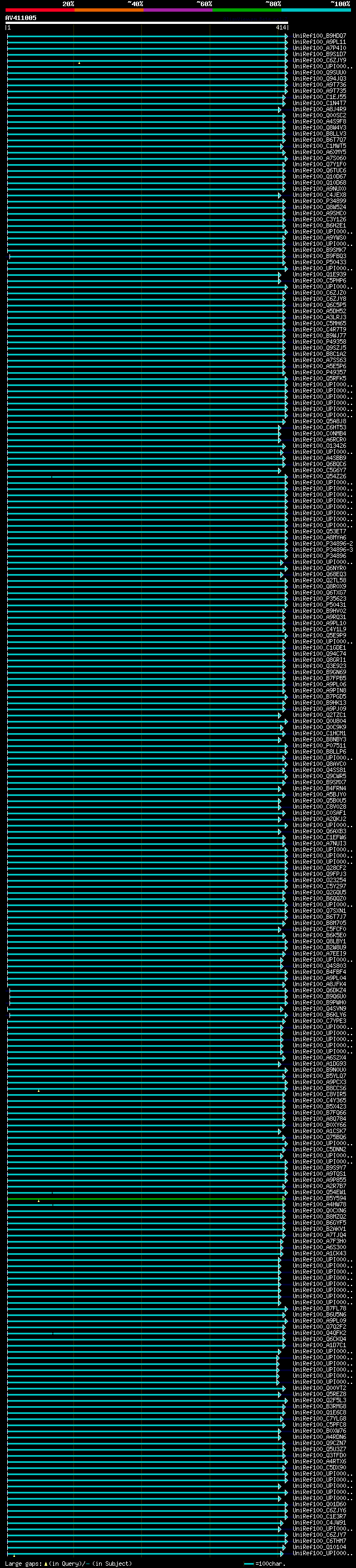Select hit UniRef100_C4JEX8
356x1568 pixels.
(x=319, y=195)
